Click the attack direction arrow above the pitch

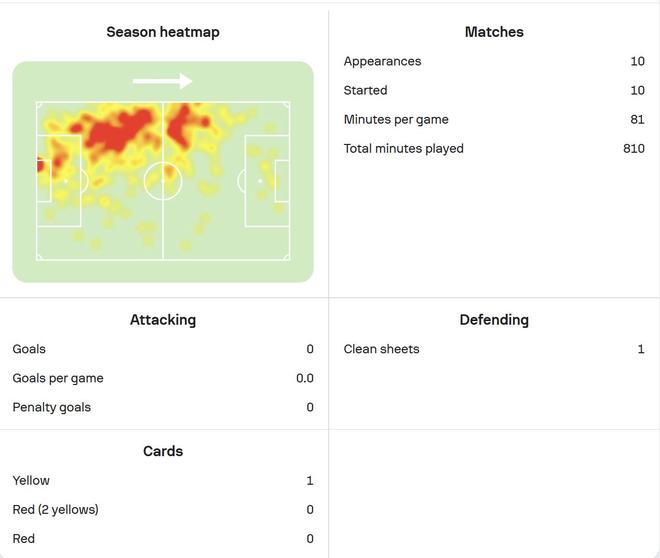162,81
